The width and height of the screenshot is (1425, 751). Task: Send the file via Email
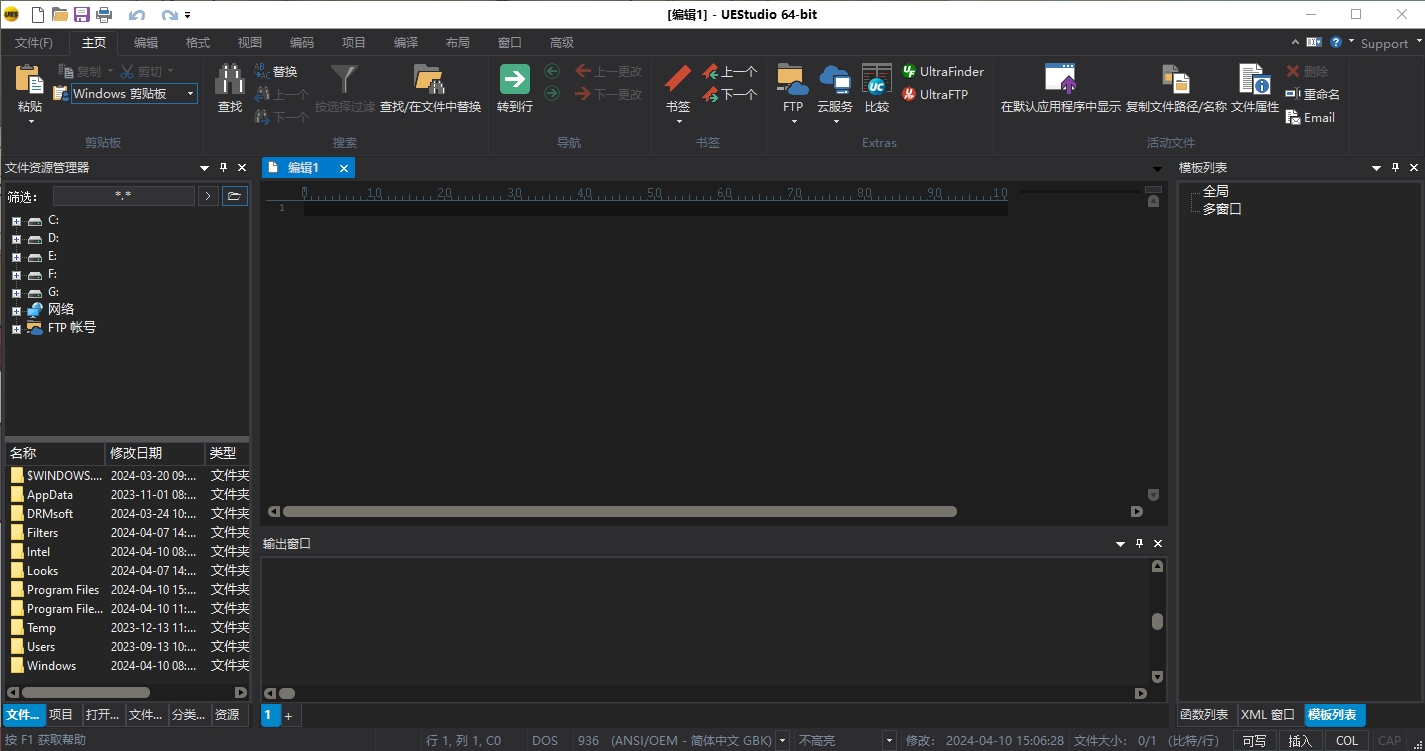(1310, 117)
